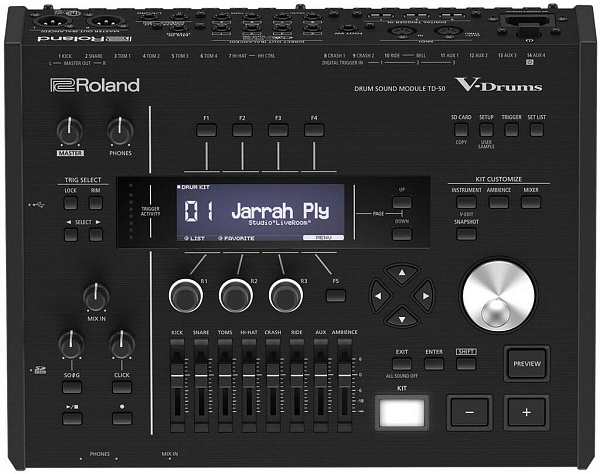The image size is (600, 474).
Task: Select LIST option on the display
Action: 194,238
